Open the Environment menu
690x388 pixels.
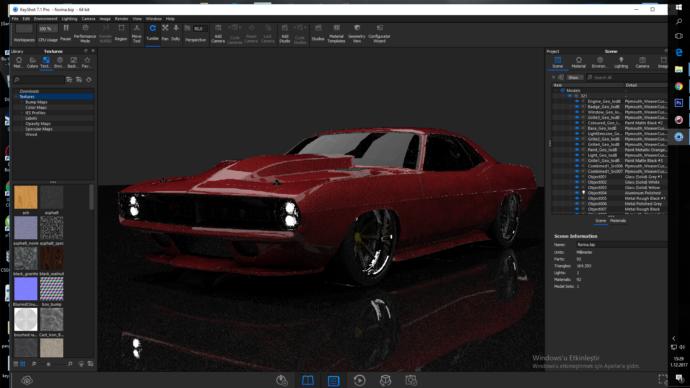[x=45, y=19]
